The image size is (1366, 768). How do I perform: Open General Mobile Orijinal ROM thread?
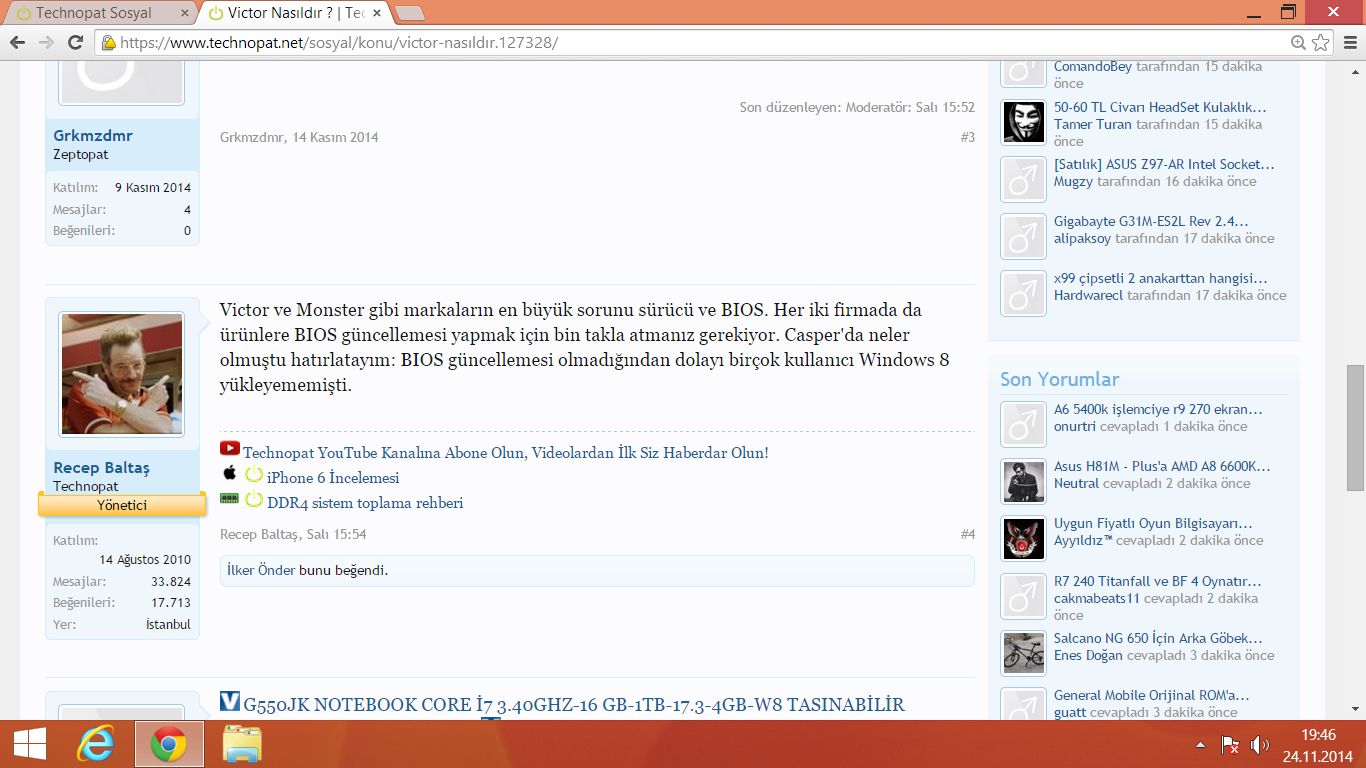click(1151, 695)
